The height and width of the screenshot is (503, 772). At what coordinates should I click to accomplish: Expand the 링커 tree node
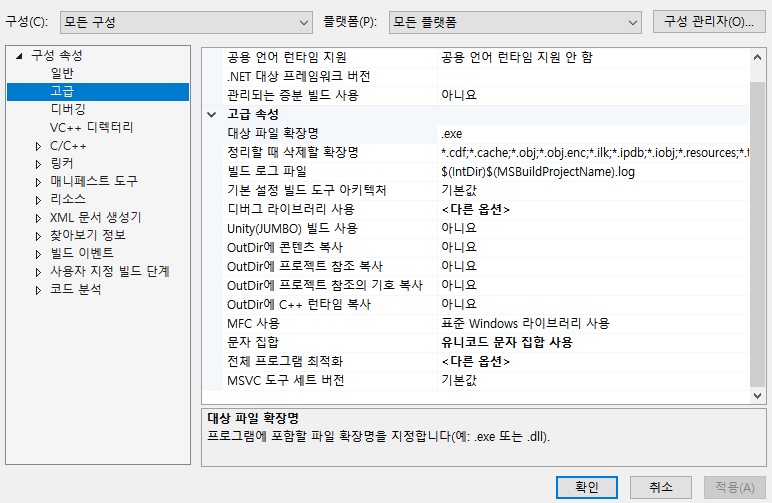click(38, 164)
